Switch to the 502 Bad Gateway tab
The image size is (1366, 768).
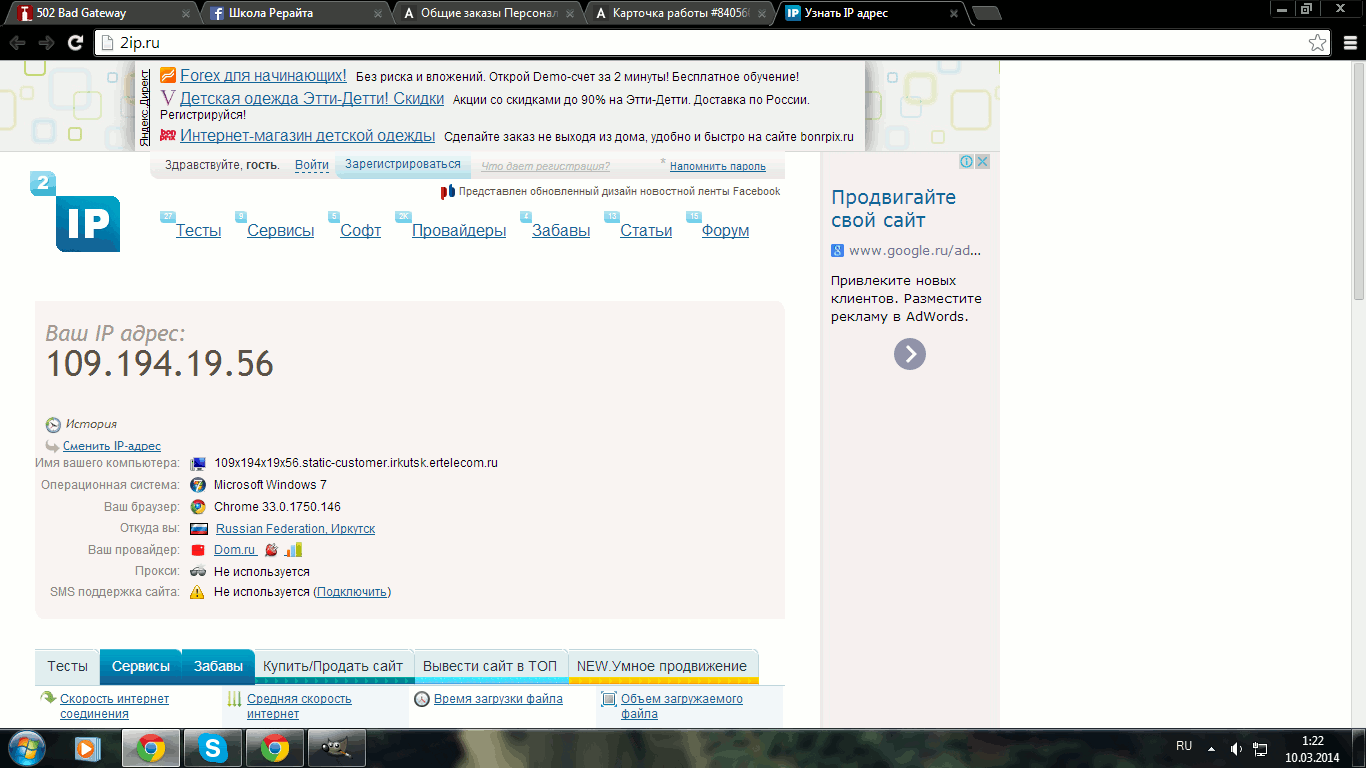click(103, 13)
